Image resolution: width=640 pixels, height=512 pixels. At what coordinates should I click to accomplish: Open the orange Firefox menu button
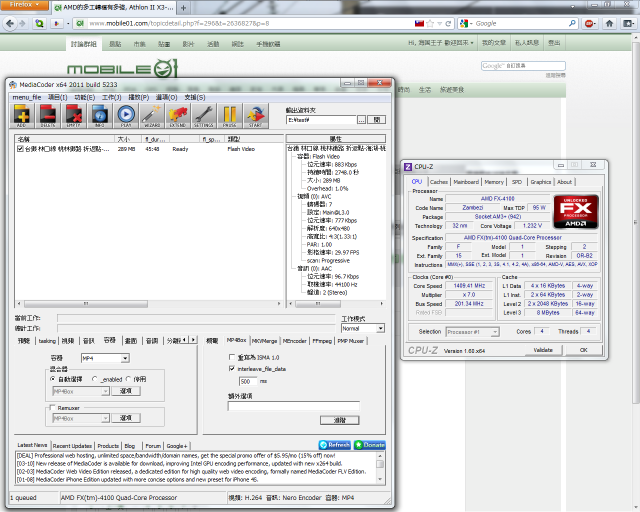coord(24,5)
